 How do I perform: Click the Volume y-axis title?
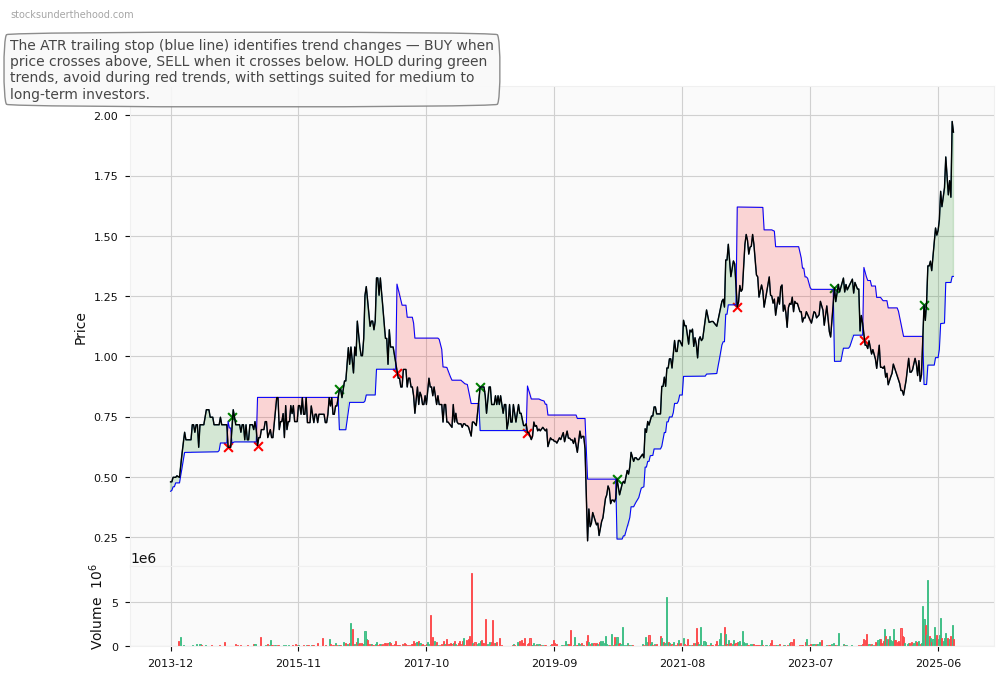[x=96, y=607]
